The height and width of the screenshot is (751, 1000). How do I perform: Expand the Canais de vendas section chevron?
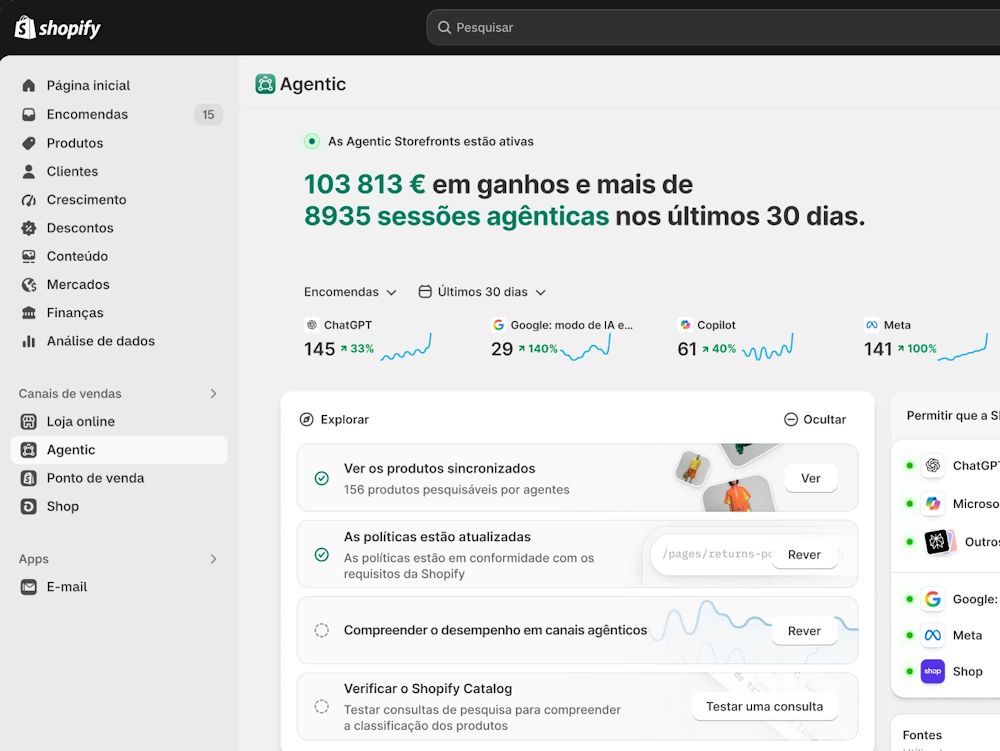click(214, 393)
